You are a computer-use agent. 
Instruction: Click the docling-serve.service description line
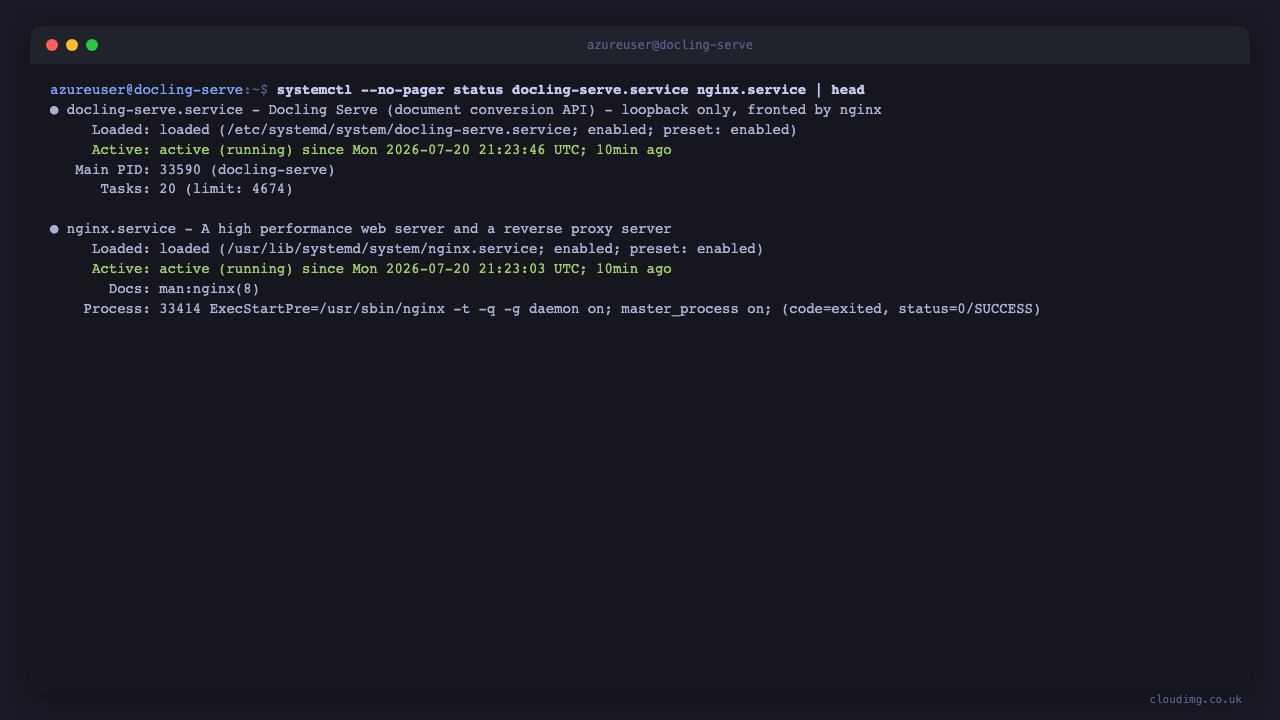click(x=474, y=110)
